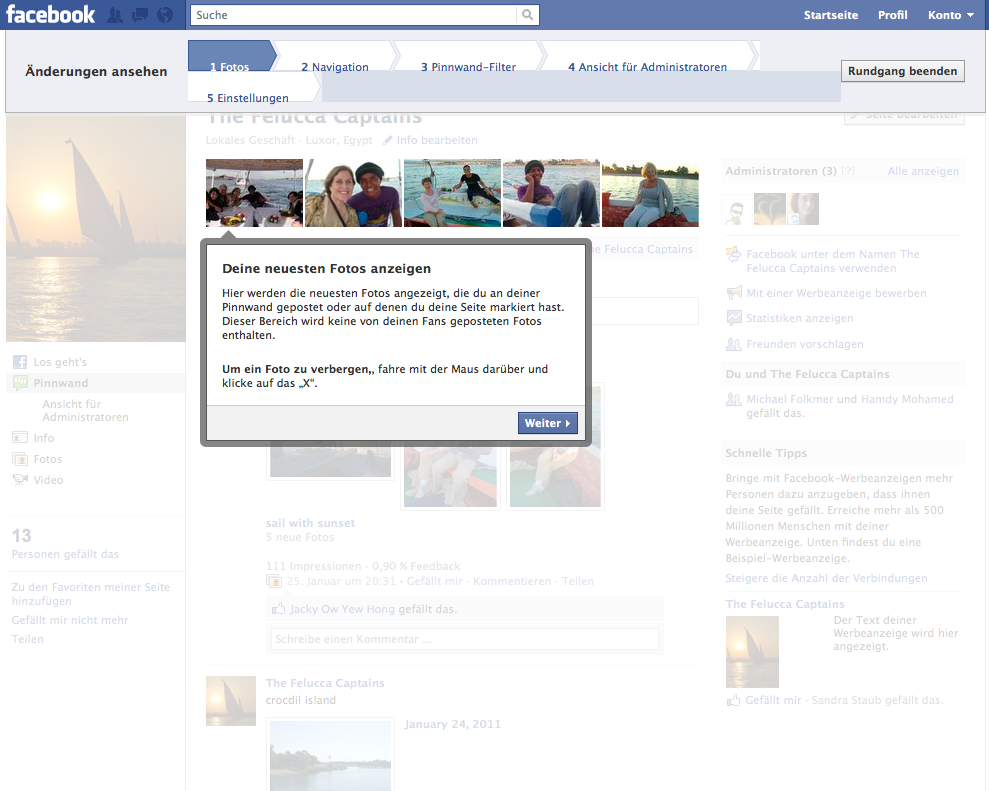Image resolution: width=989 pixels, height=791 pixels.
Task: Click megaphone icon beside Werbeanzeige bewerben
Action: 734,293
